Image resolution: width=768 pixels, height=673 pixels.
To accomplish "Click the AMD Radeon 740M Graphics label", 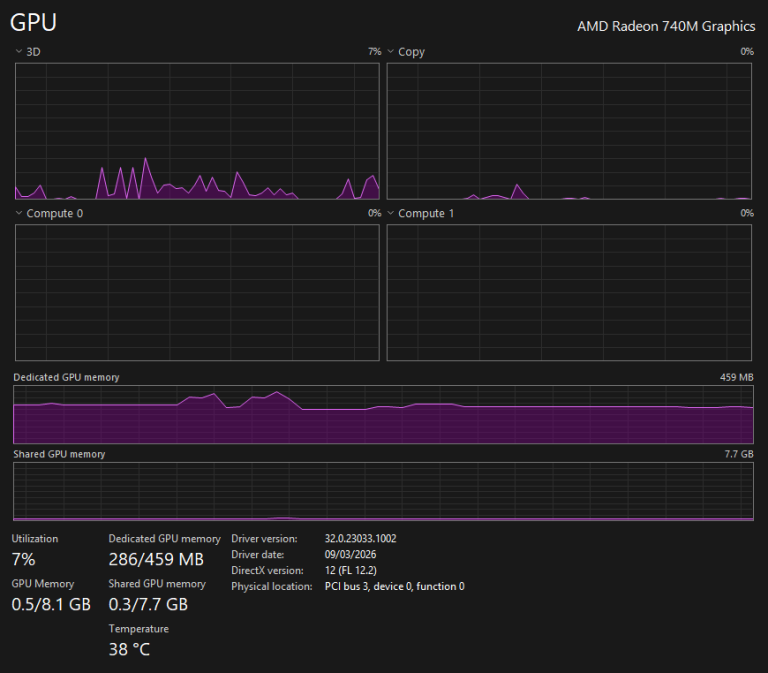I will point(665,26).
